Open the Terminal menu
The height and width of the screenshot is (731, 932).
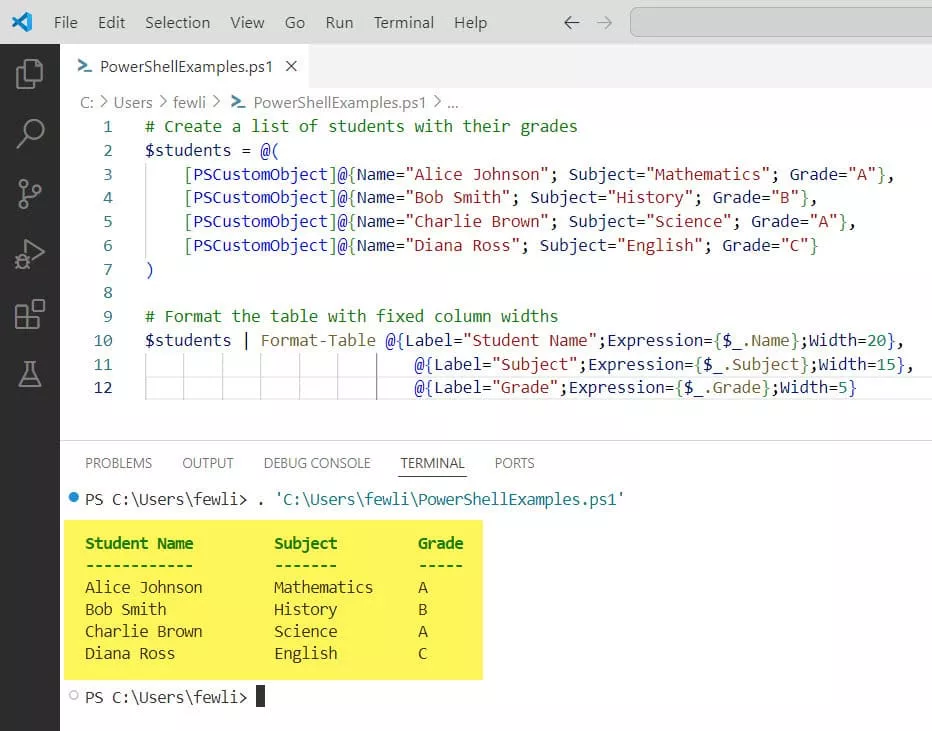pos(403,22)
